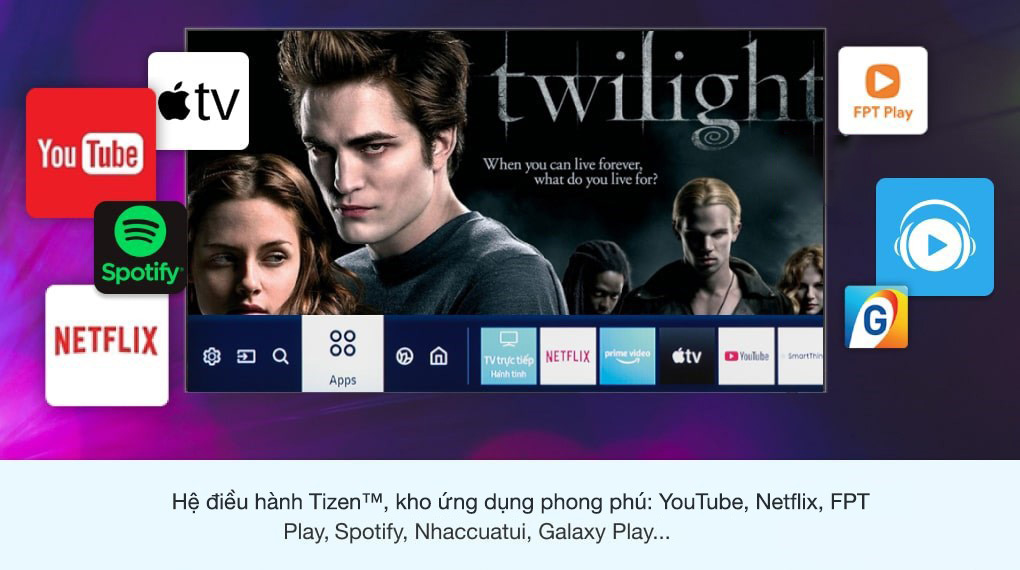1020x570 pixels.
Task: Launch Apple TV tile in TV bar
Action: tap(687, 356)
